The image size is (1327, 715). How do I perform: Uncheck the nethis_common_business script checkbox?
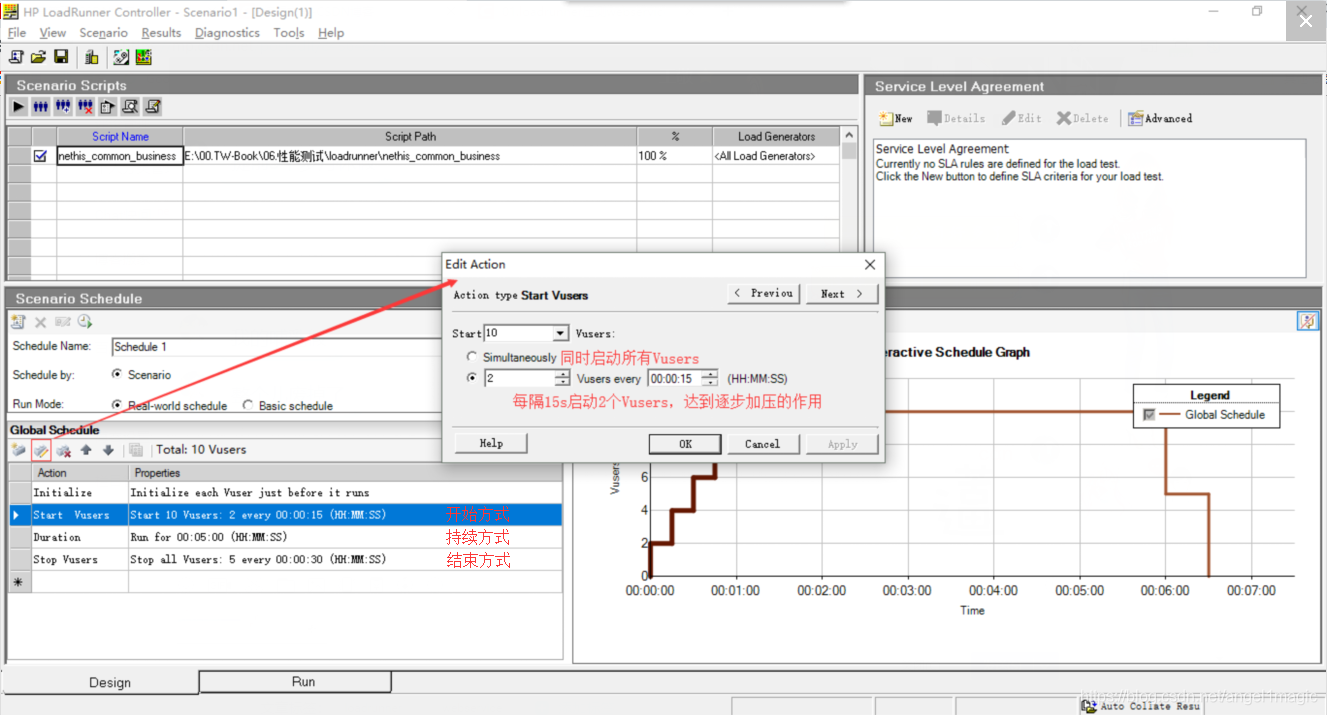click(x=41, y=156)
